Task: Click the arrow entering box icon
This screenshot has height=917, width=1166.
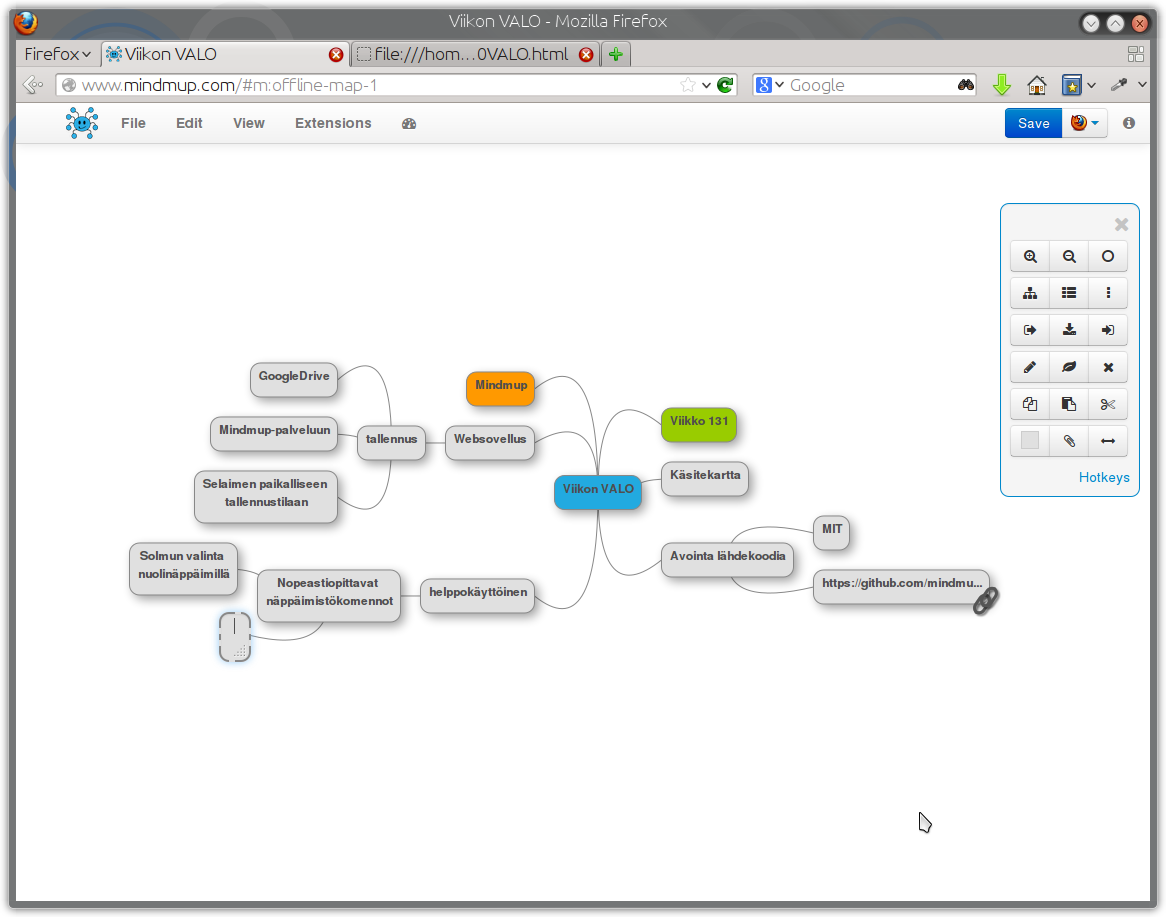Action: point(1108,330)
